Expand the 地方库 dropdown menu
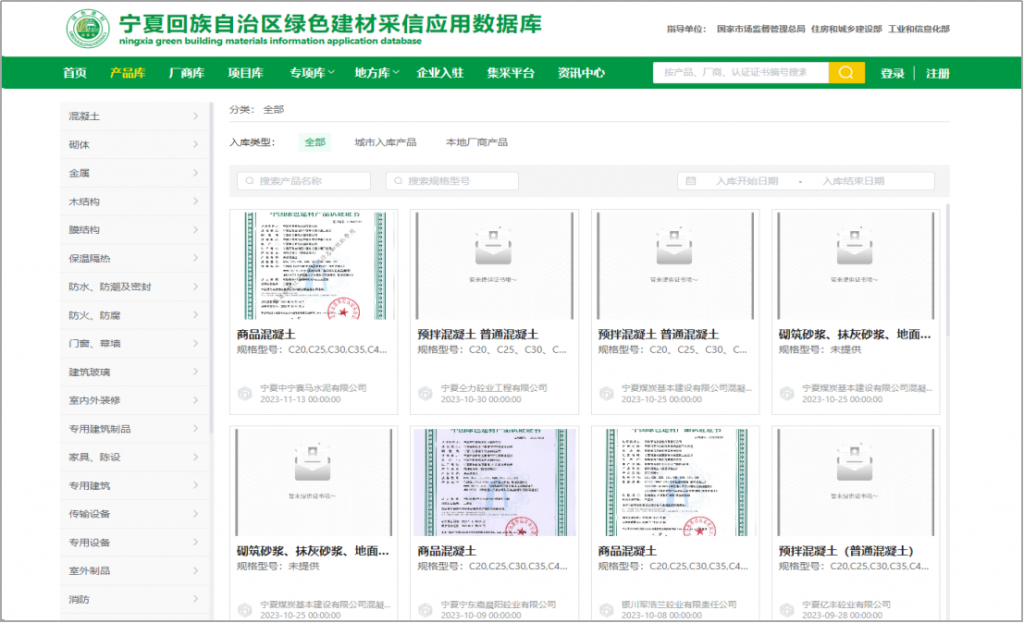Screen dimensions: 1024x623 point(376,73)
